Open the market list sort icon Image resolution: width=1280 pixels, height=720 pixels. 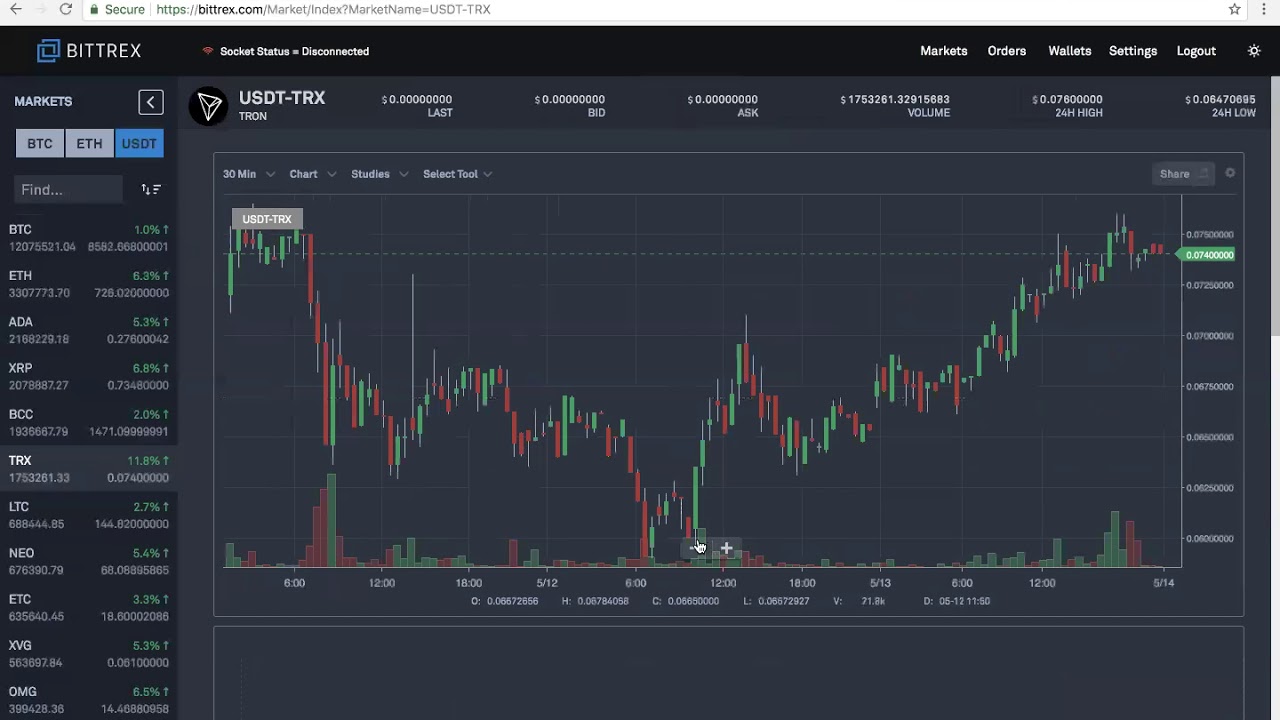click(151, 189)
